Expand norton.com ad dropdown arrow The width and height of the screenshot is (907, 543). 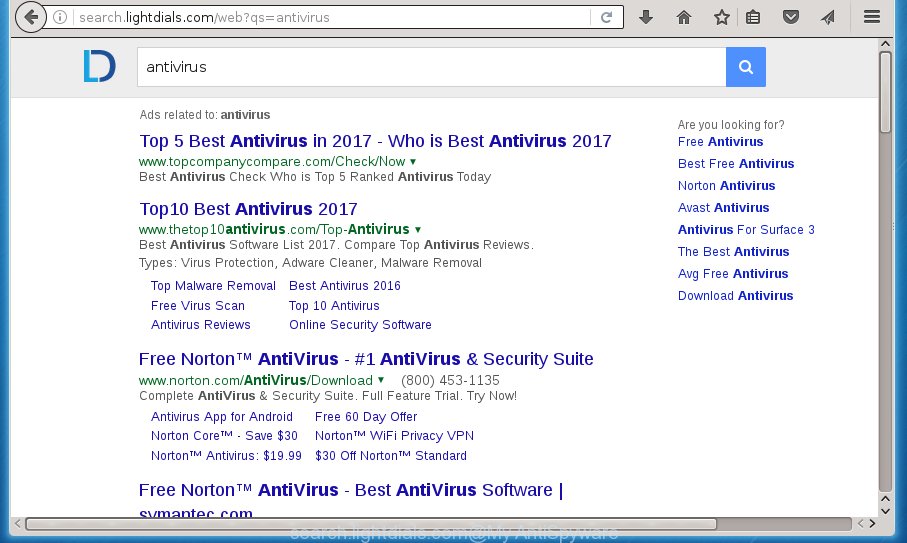pos(381,381)
